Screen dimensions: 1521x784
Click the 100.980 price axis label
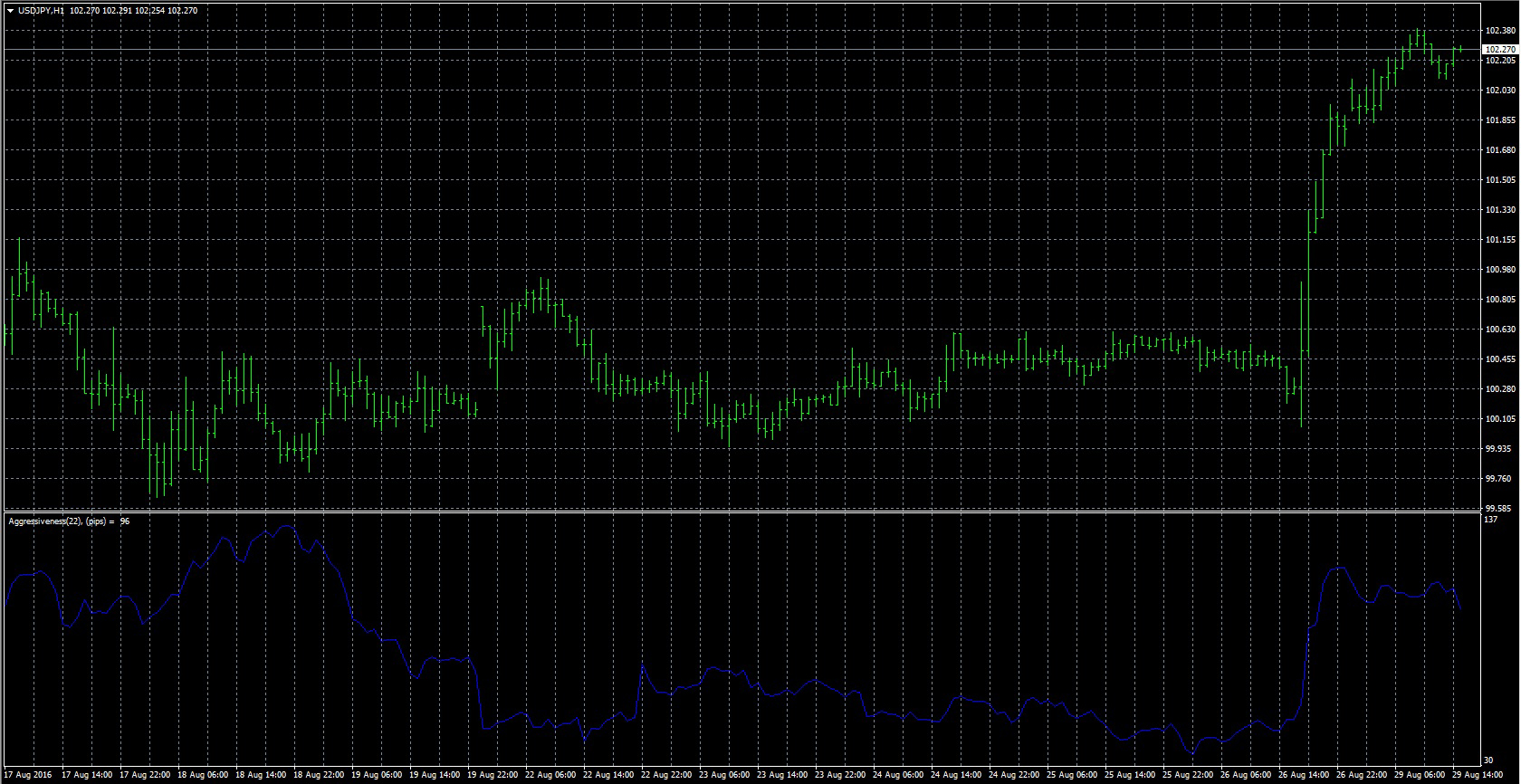1500,270
